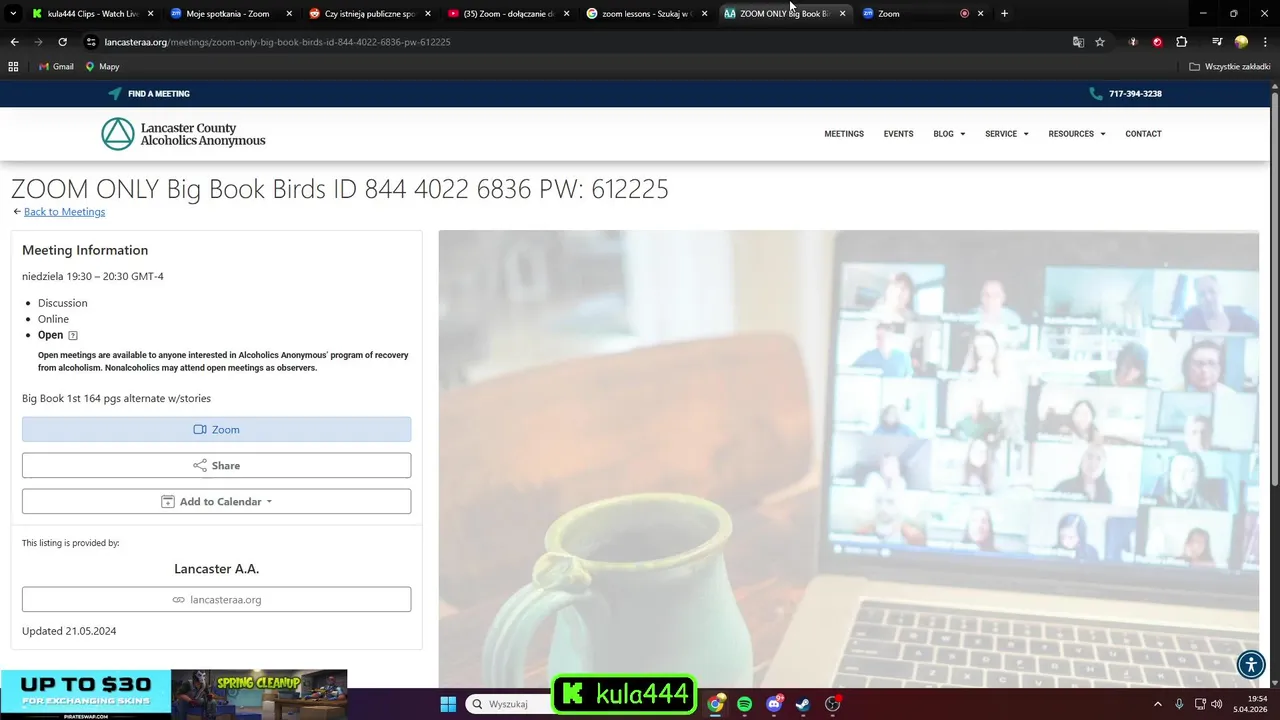Viewport: 1280px width, 720px height.
Task: Click the Wyszukaj taskbar search box
Action: pyautogui.click(x=510, y=704)
